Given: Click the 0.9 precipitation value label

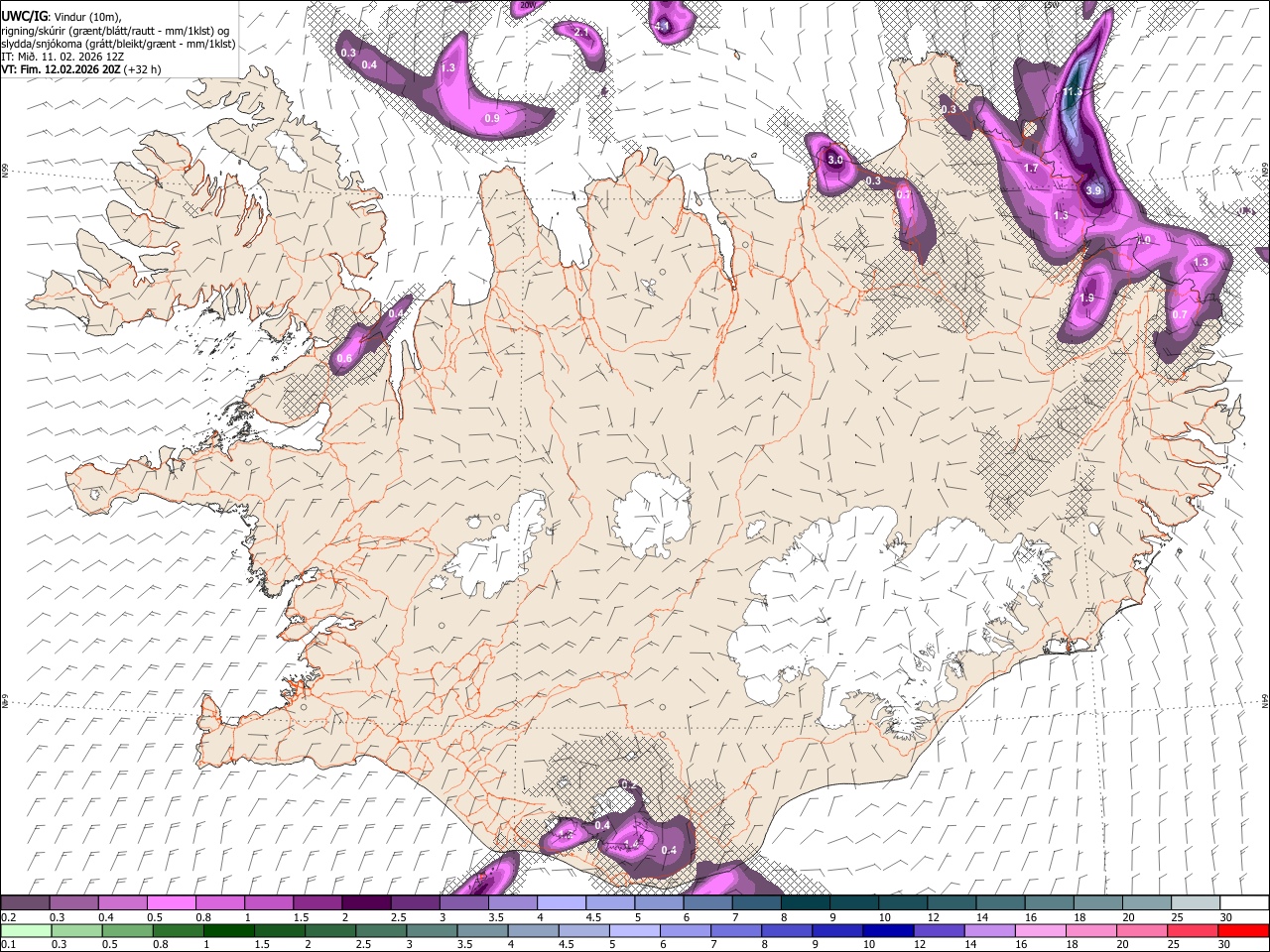Looking at the screenshot, I should click(492, 118).
